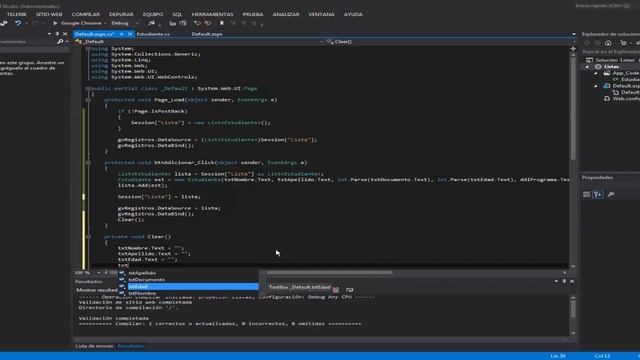Switch to the Lista de errores tab
This screenshot has height=360, width=640.
pos(94,346)
